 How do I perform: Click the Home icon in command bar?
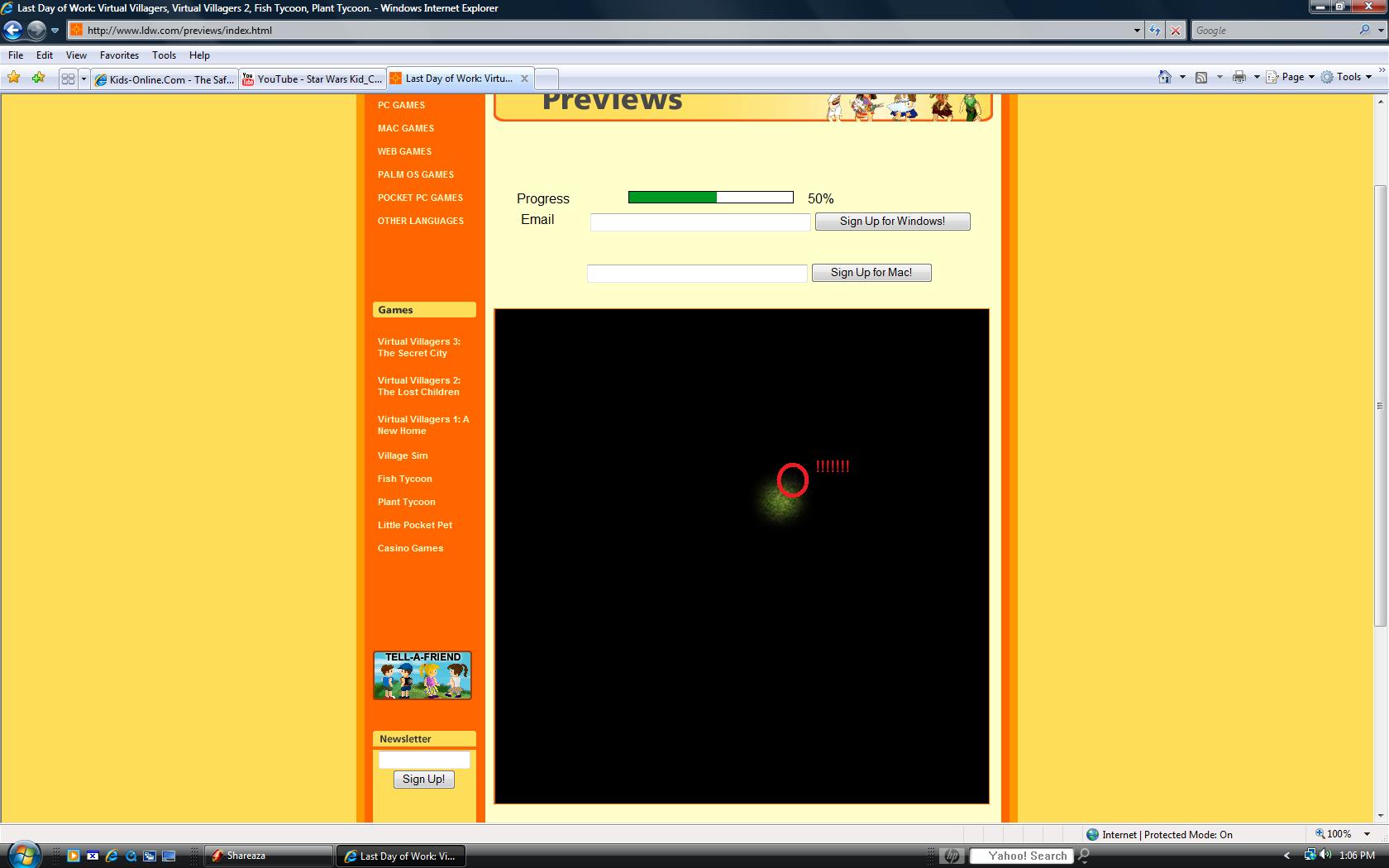tap(1164, 77)
